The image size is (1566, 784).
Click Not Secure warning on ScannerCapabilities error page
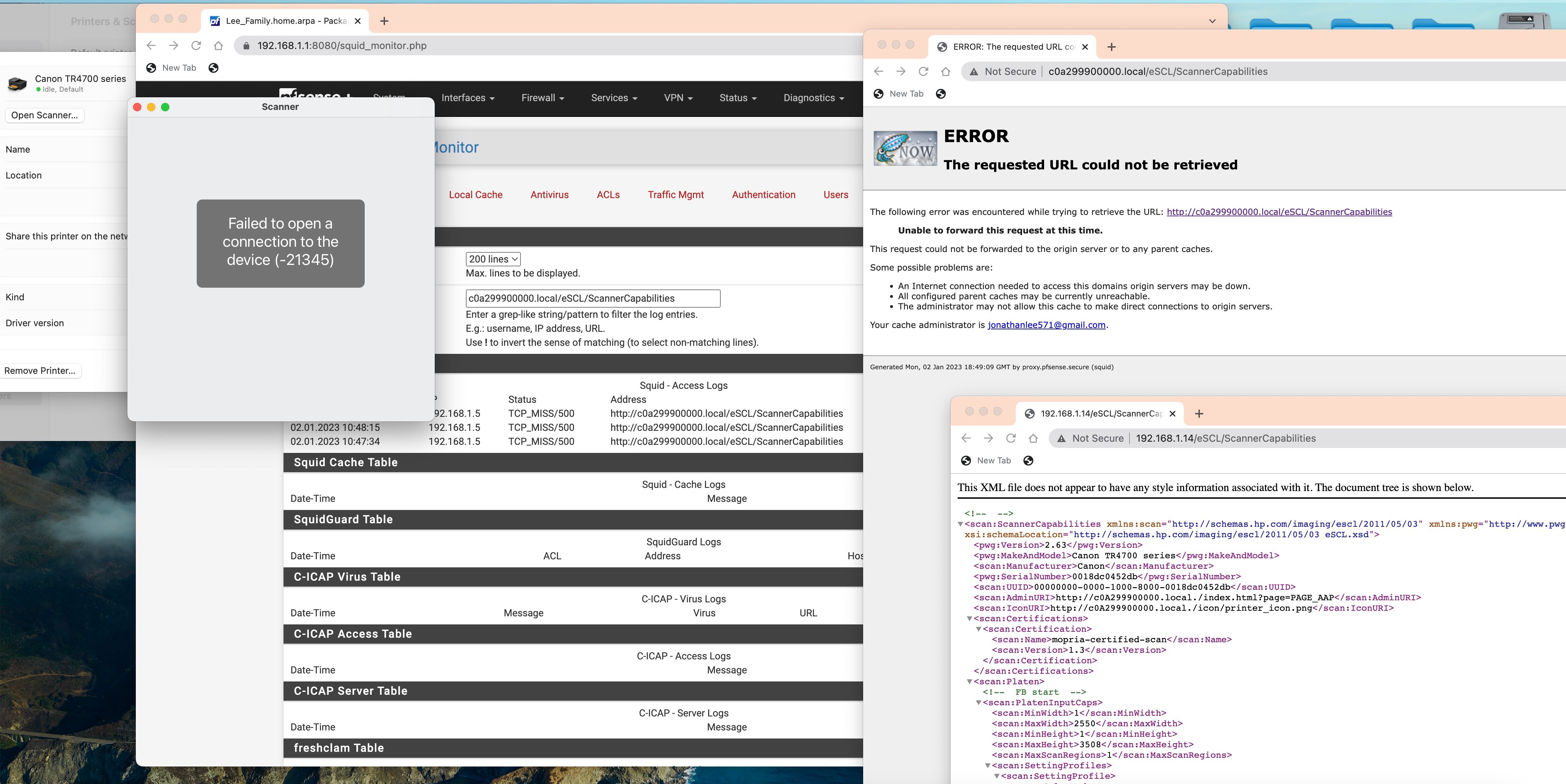1003,72
